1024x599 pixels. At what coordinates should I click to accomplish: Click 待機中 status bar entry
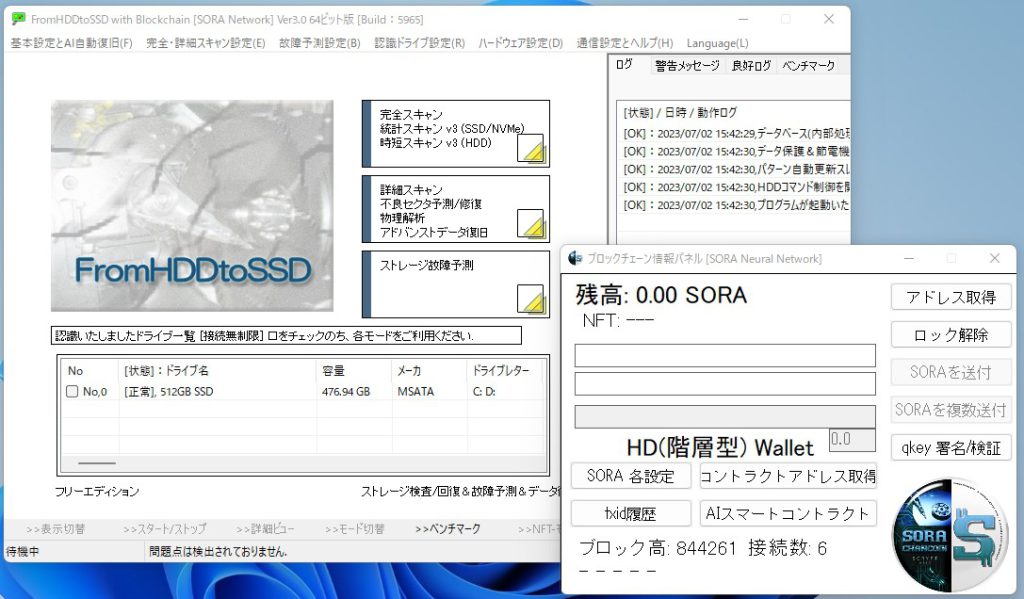coord(22,551)
